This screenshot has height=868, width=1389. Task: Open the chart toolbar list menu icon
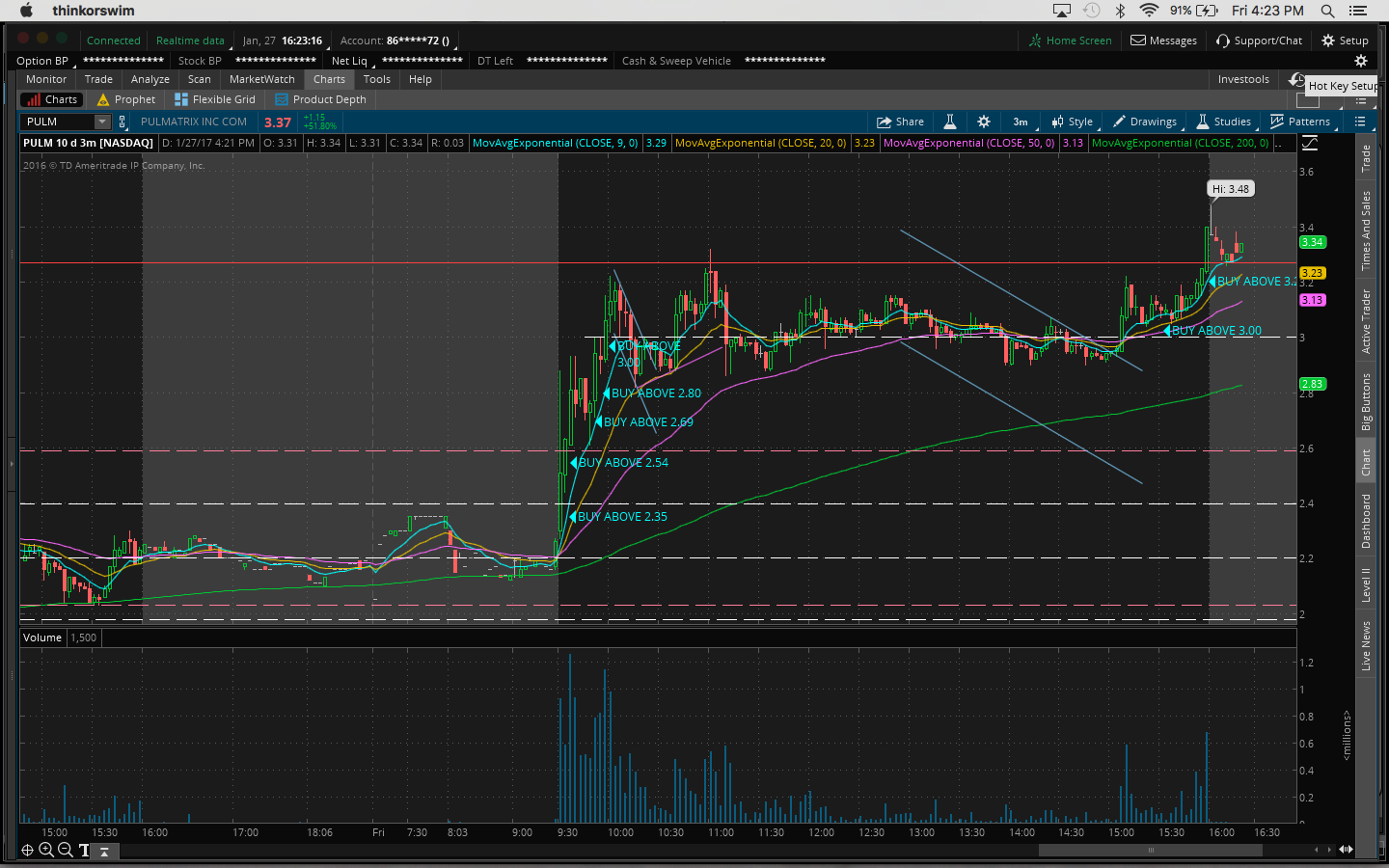tap(1360, 122)
